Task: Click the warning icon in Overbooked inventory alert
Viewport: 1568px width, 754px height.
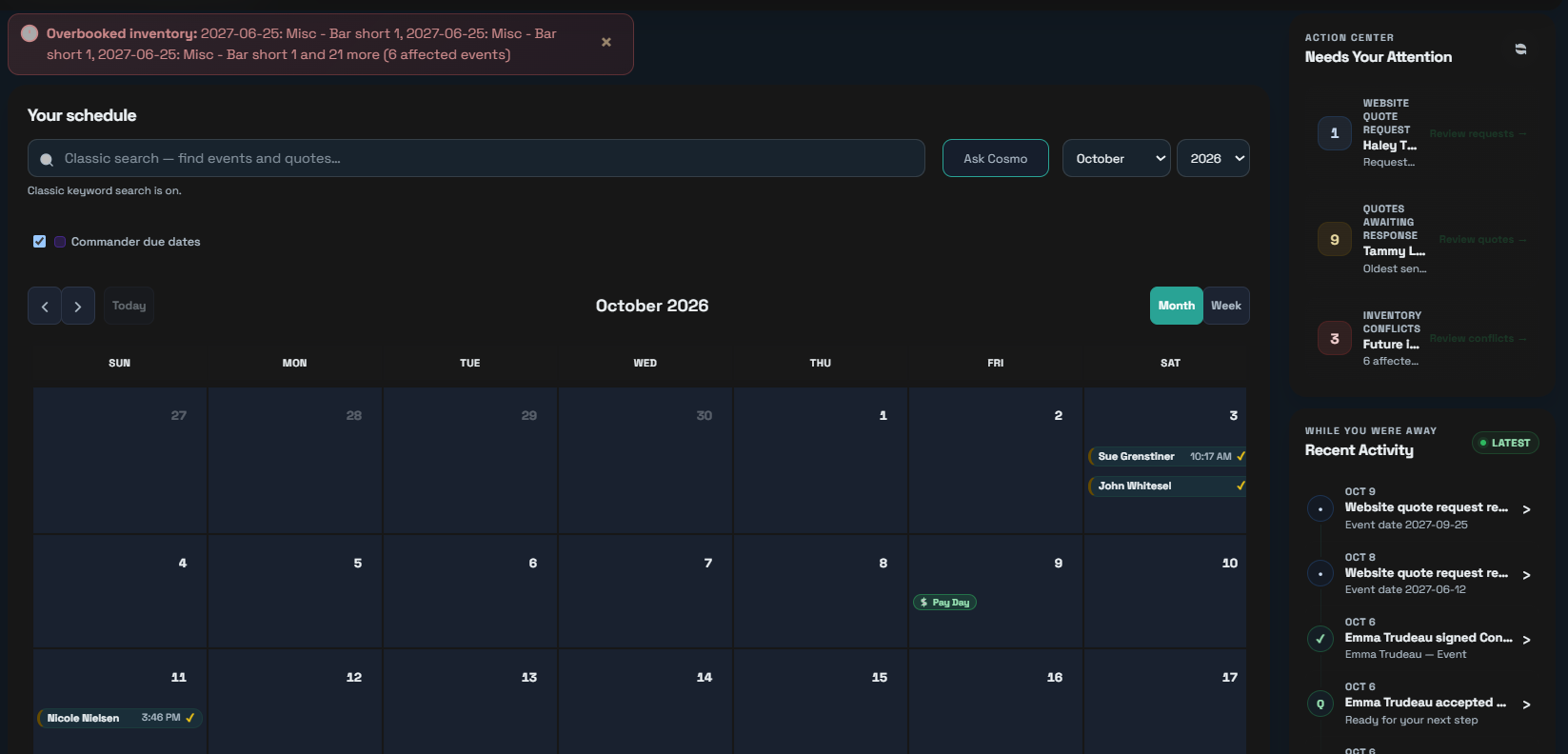Action: click(x=30, y=33)
